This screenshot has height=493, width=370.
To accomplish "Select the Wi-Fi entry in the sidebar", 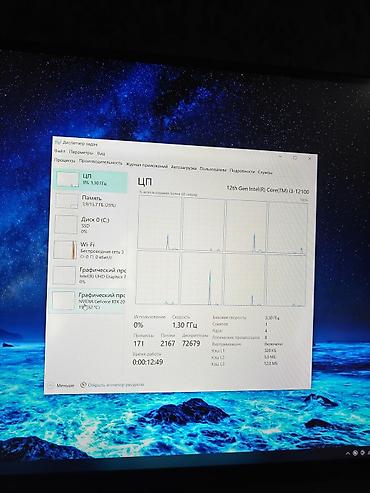I will pyautogui.click(x=88, y=250).
